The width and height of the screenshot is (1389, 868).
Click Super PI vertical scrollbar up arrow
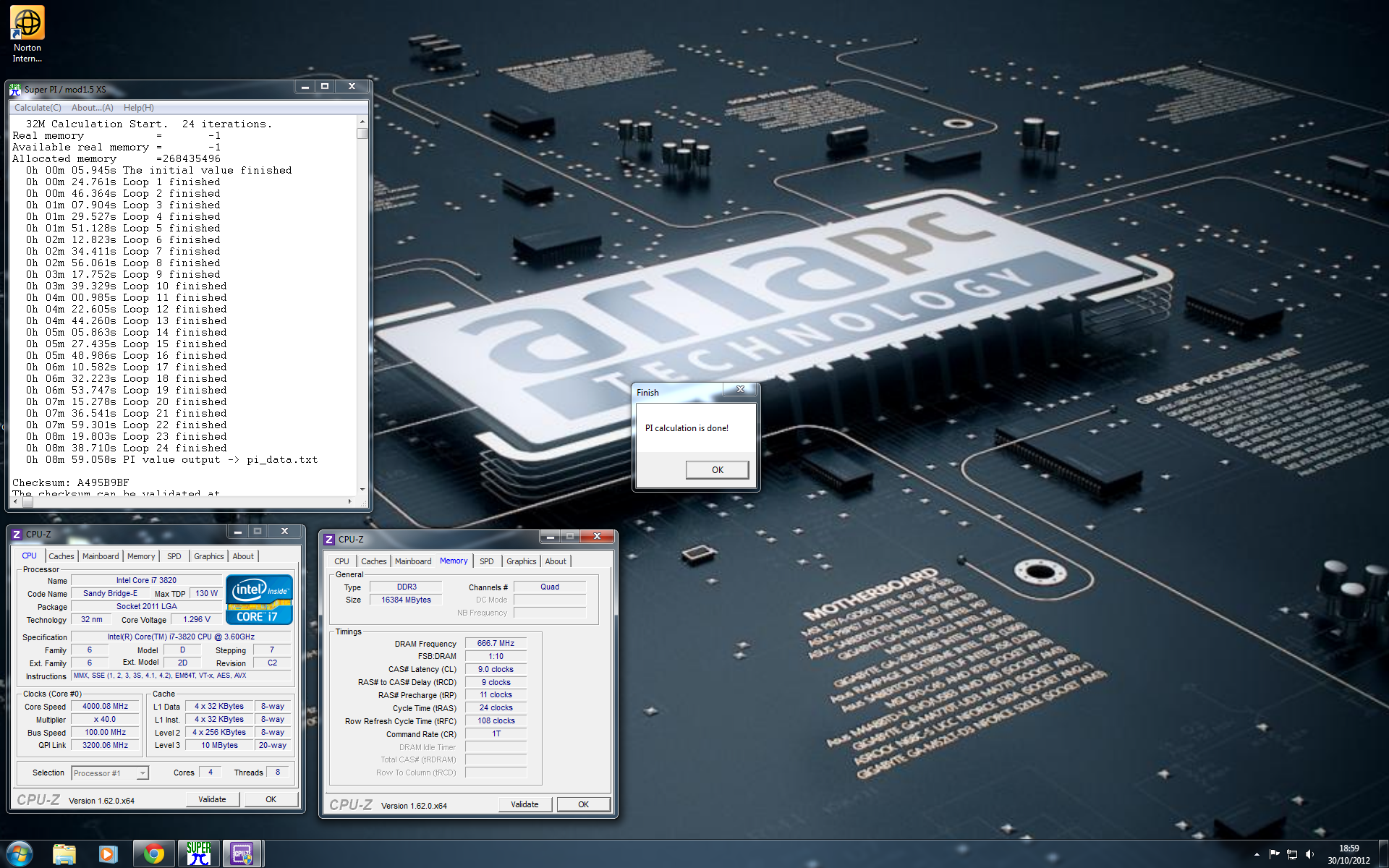point(362,122)
